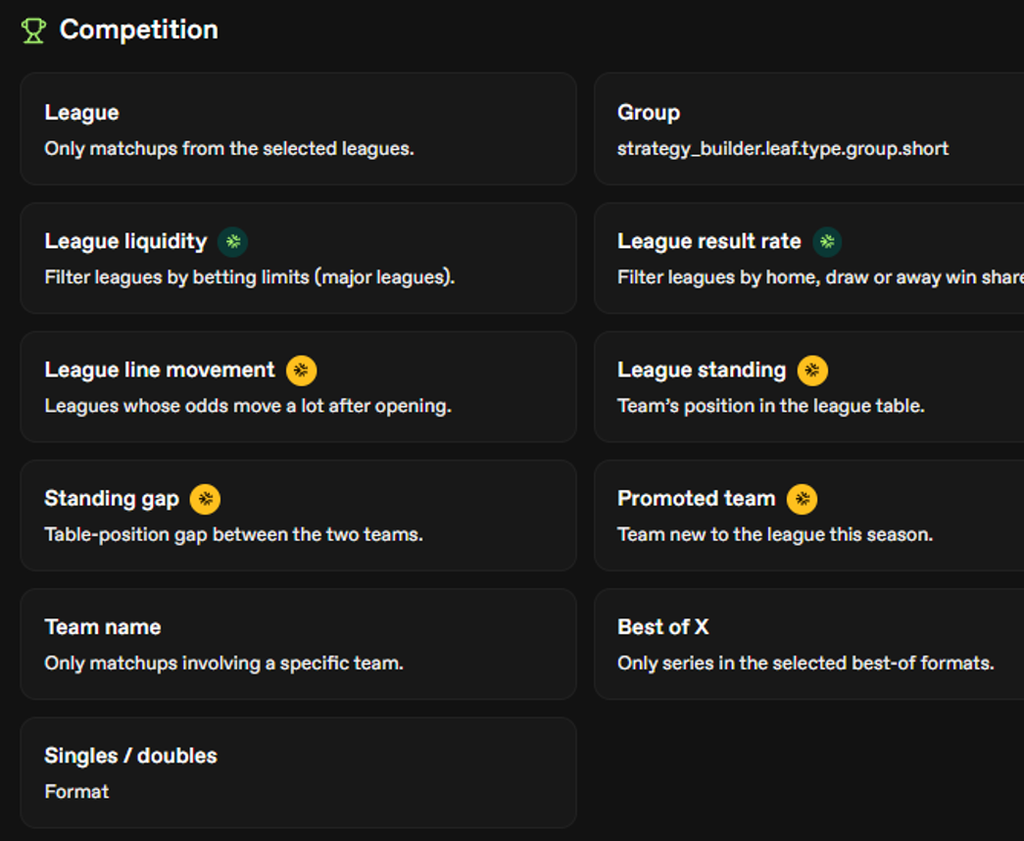
Task: Click the Competition trophy icon
Action: point(33,30)
